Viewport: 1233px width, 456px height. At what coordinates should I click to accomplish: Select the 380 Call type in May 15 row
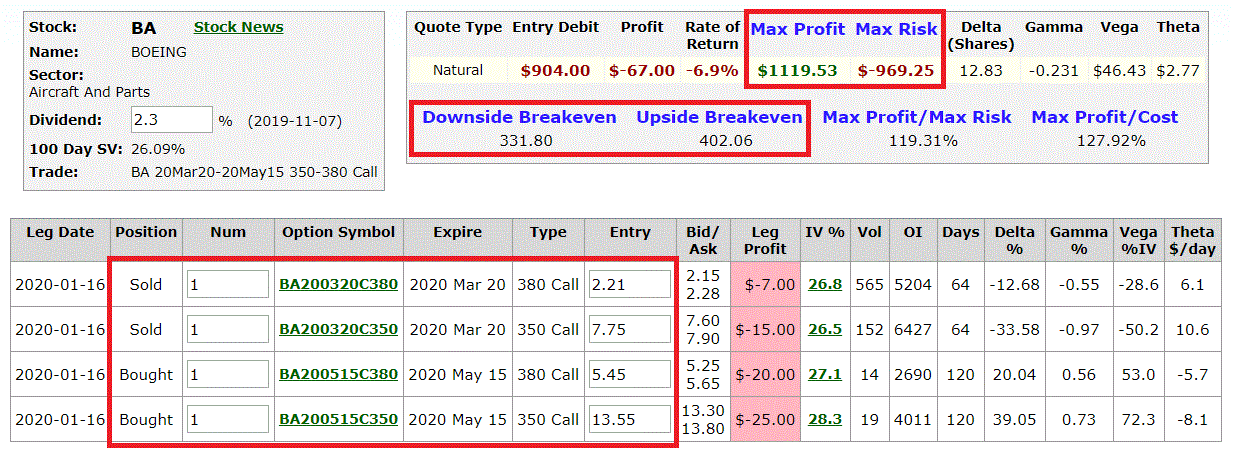pyautogui.click(x=548, y=374)
